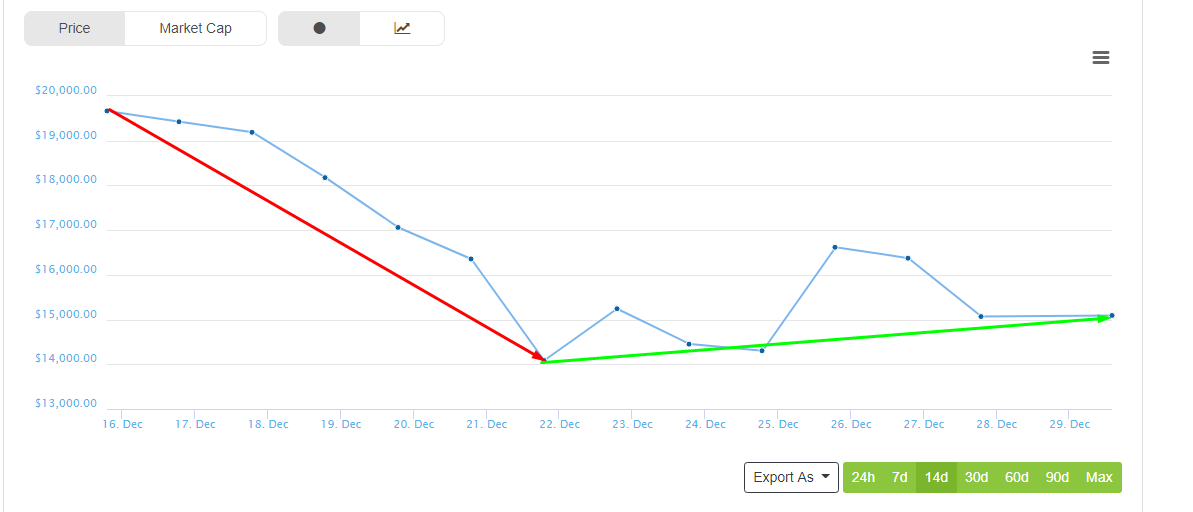Click the data point near 23 Dec
The image size is (1193, 512).
coord(617,308)
